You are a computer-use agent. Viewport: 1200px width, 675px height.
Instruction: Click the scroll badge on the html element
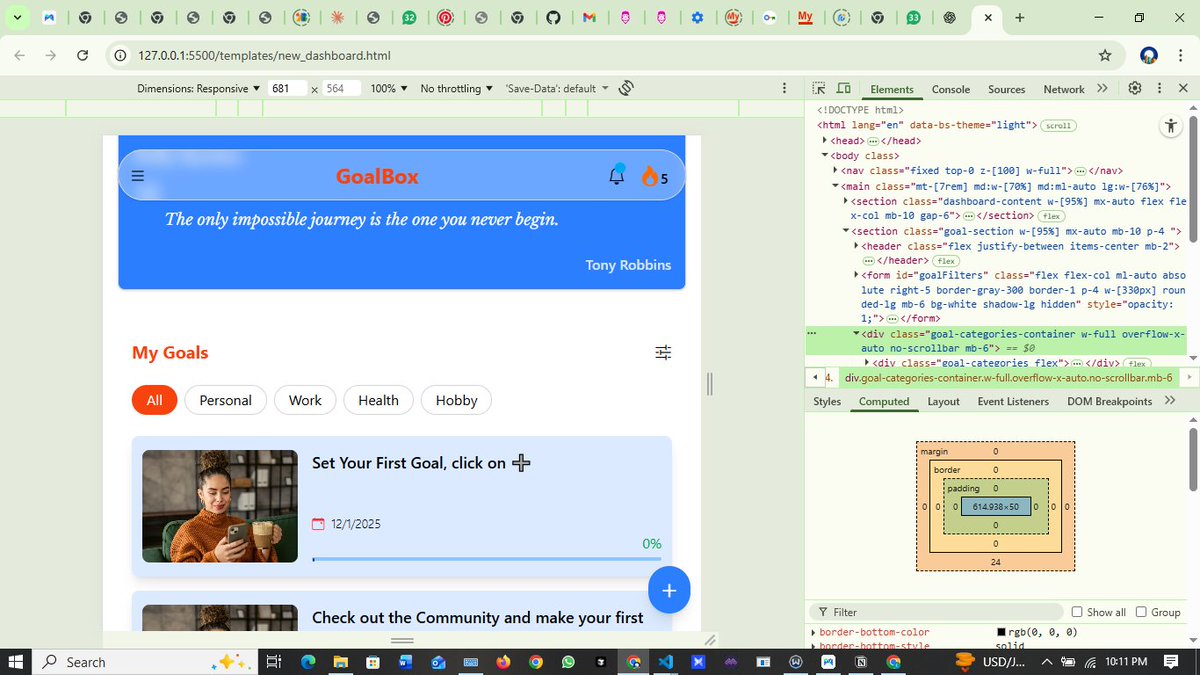click(1058, 126)
